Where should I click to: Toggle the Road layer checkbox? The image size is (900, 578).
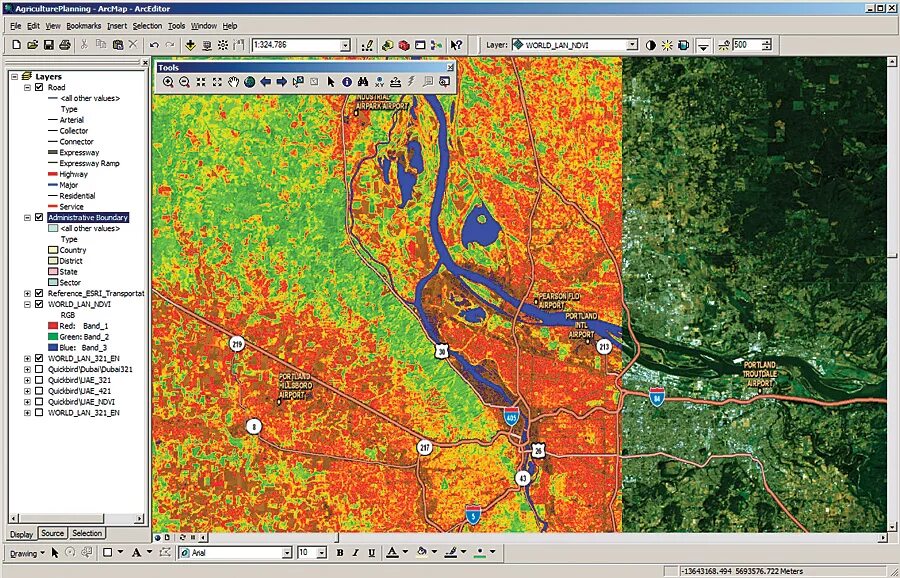pyautogui.click(x=39, y=87)
